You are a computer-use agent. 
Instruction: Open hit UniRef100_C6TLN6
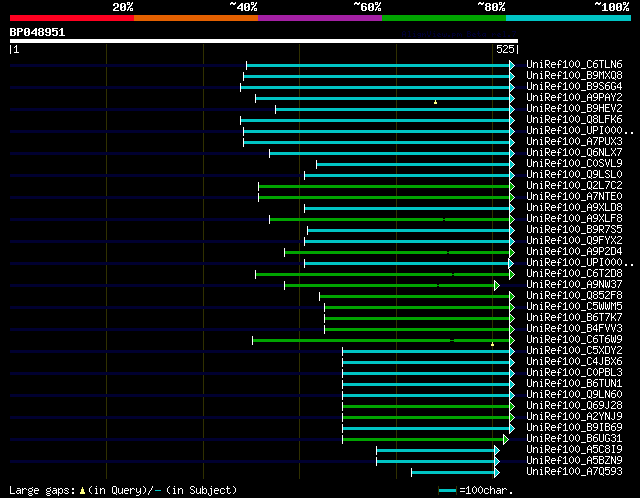[x=574, y=64]
